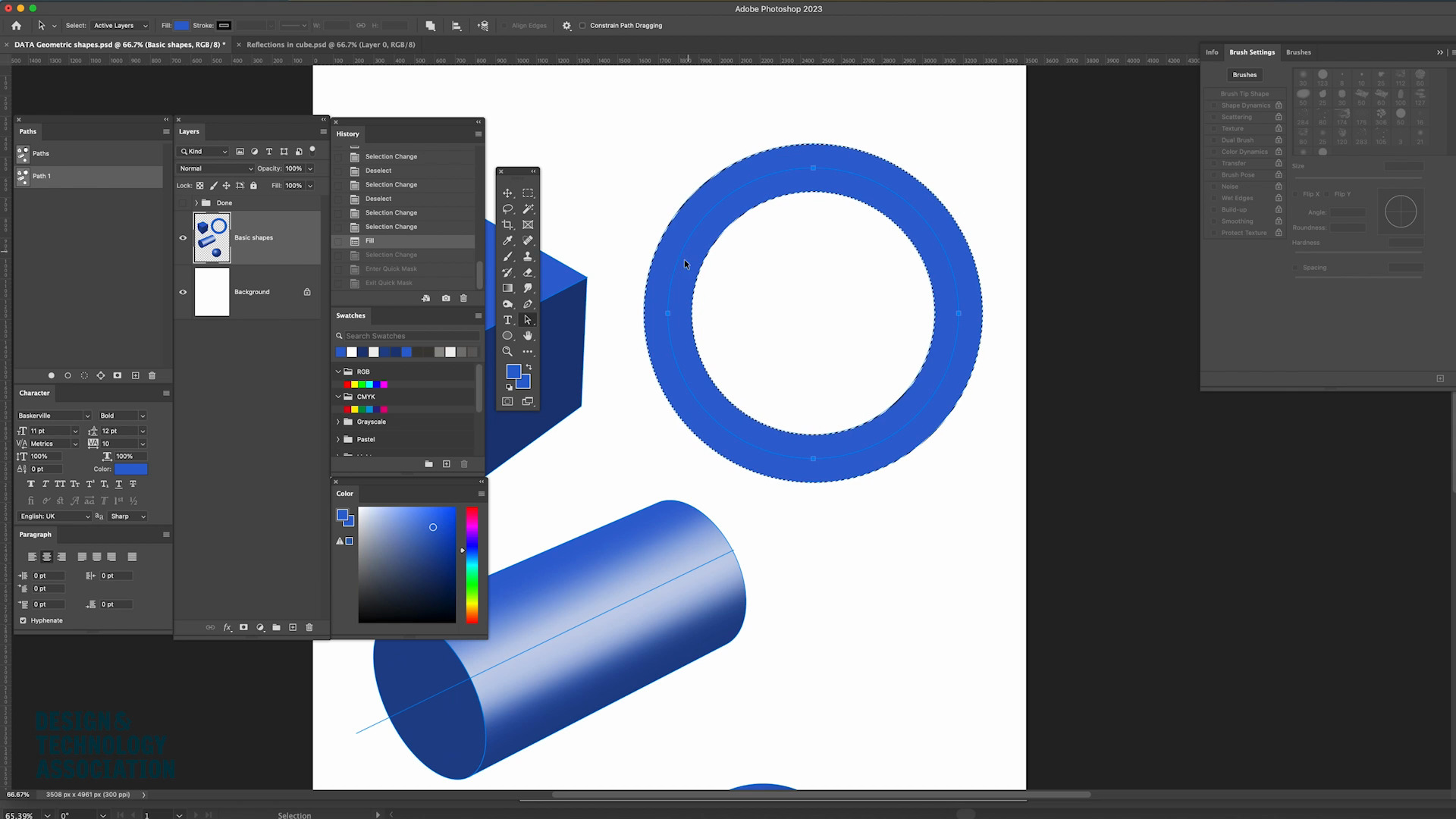The width and height of the screenshot is (1456, 819).
Task: Click the Brushes button in Brush Settings
Action: coord(1244,75)
